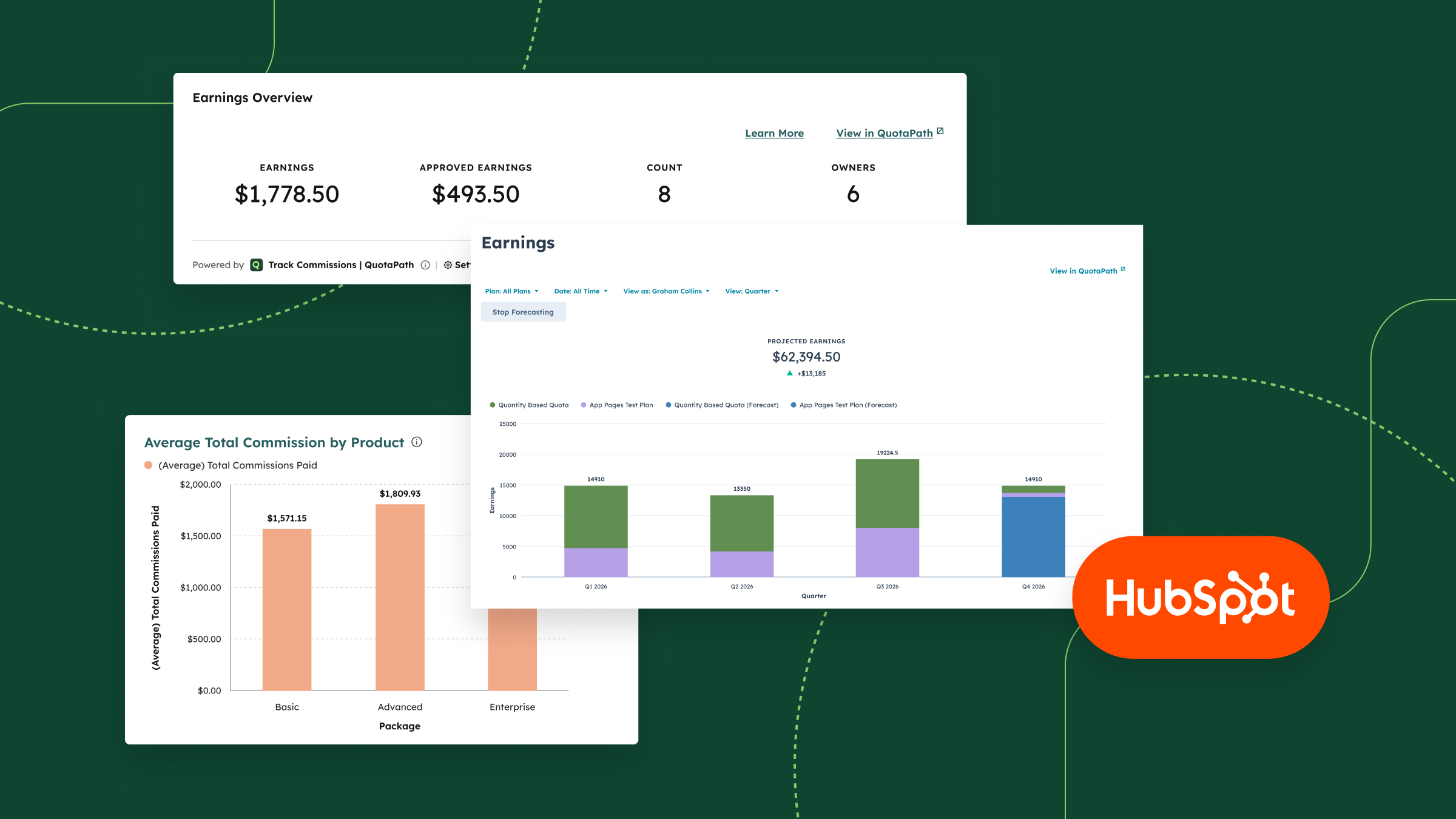
Task: Click the $62,394.50 projected earnings value
Action: pyautogui.click(x=806, y=357)
